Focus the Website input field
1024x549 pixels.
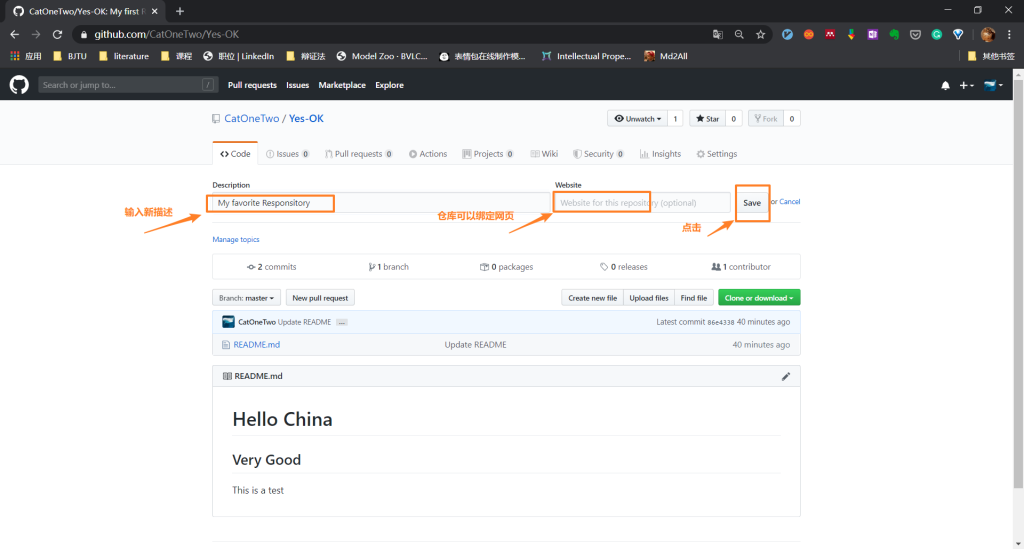click(x=643, y=203)
